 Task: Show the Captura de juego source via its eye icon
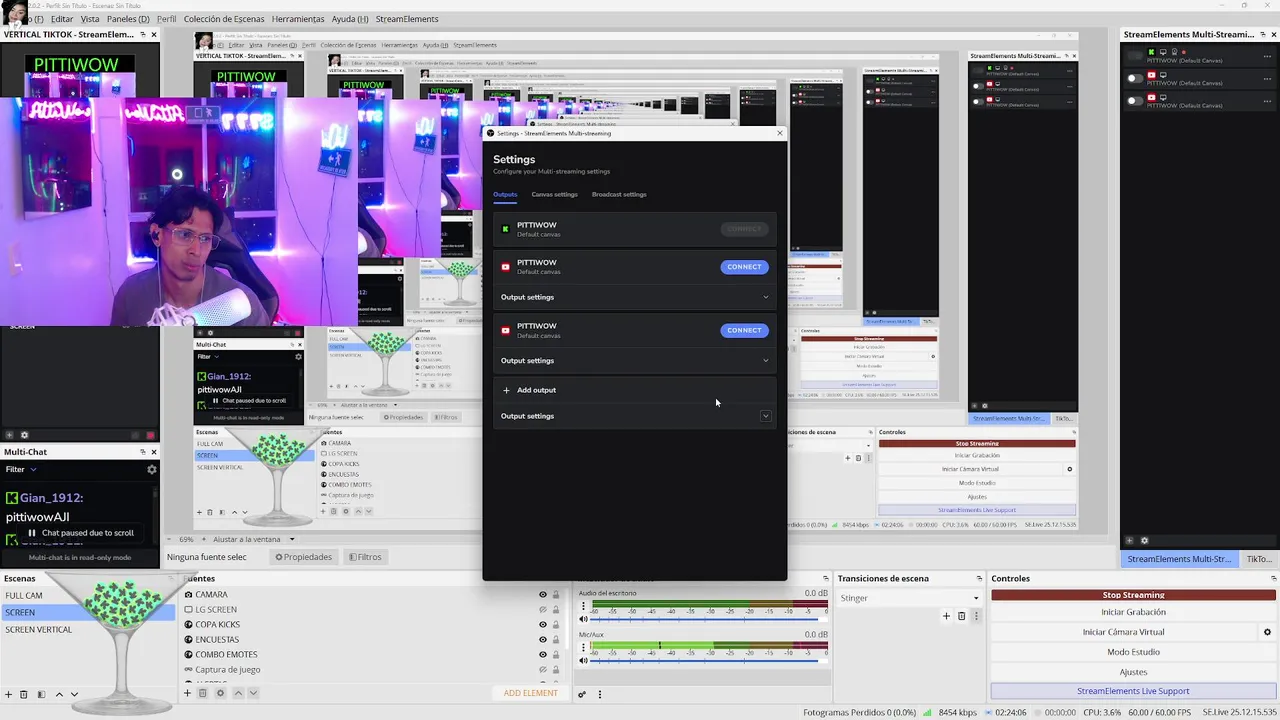pyautogui.click(x=543, y=670)
